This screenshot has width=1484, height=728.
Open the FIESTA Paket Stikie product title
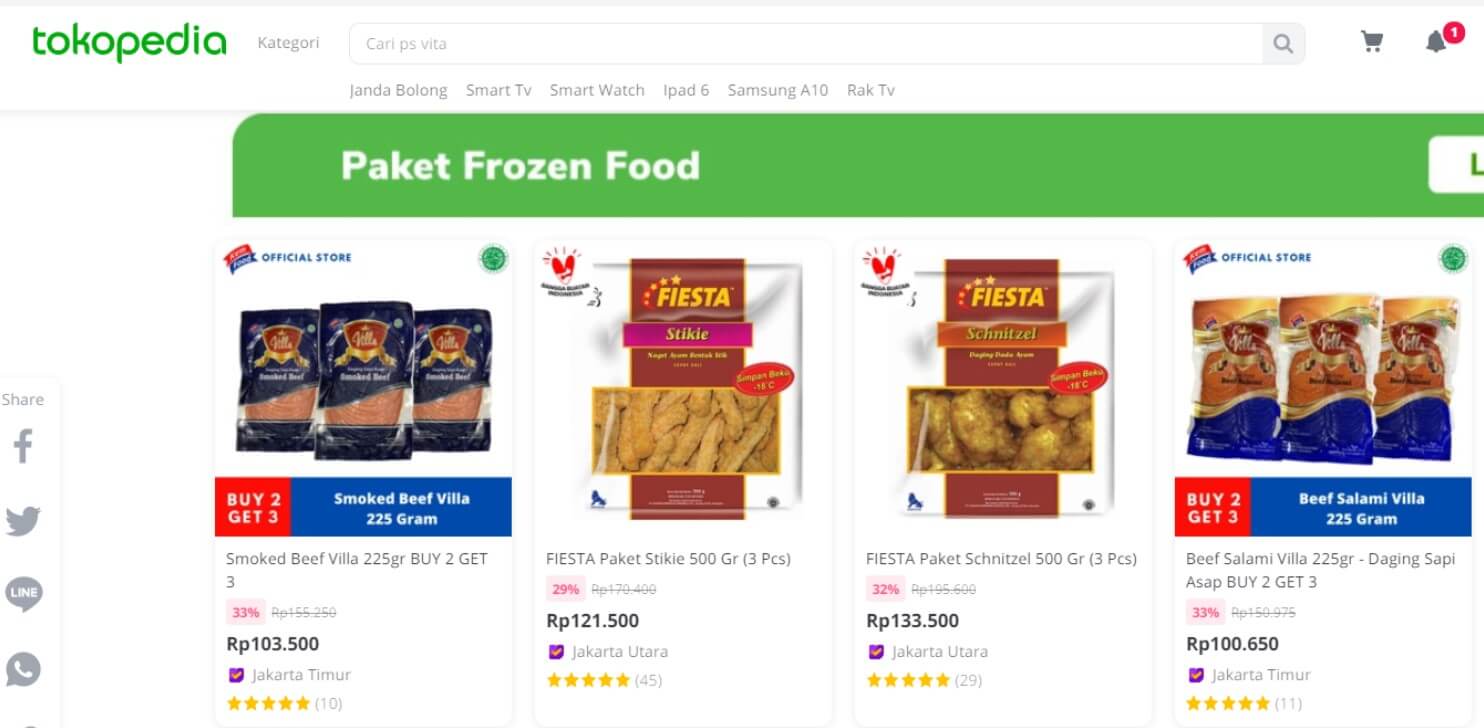click(x=668, y=559)
